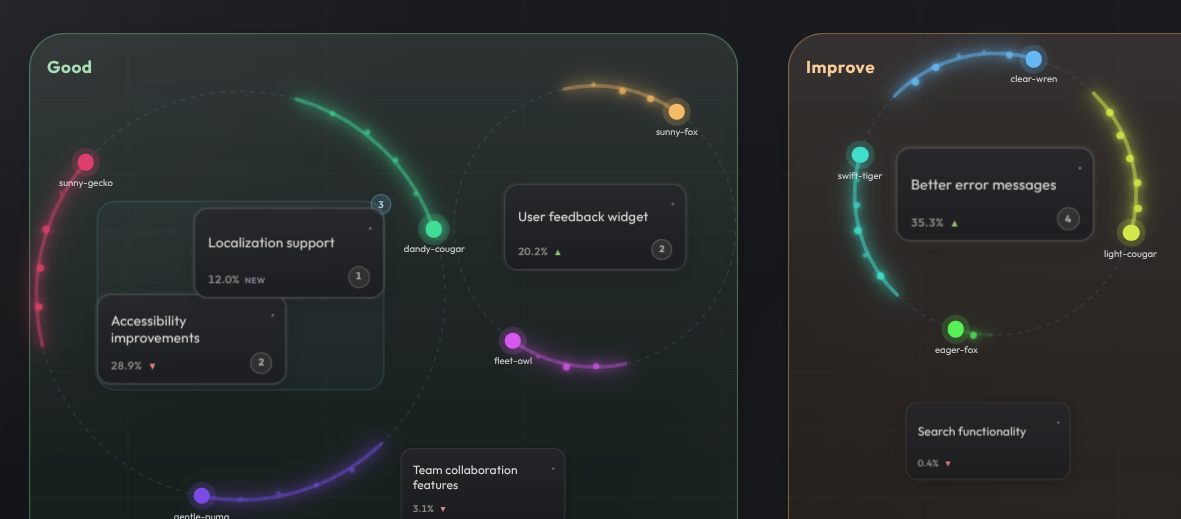Open the Accessibility improvements card
The width and height of the screenshot is (1181, 519).
(192, 340)
